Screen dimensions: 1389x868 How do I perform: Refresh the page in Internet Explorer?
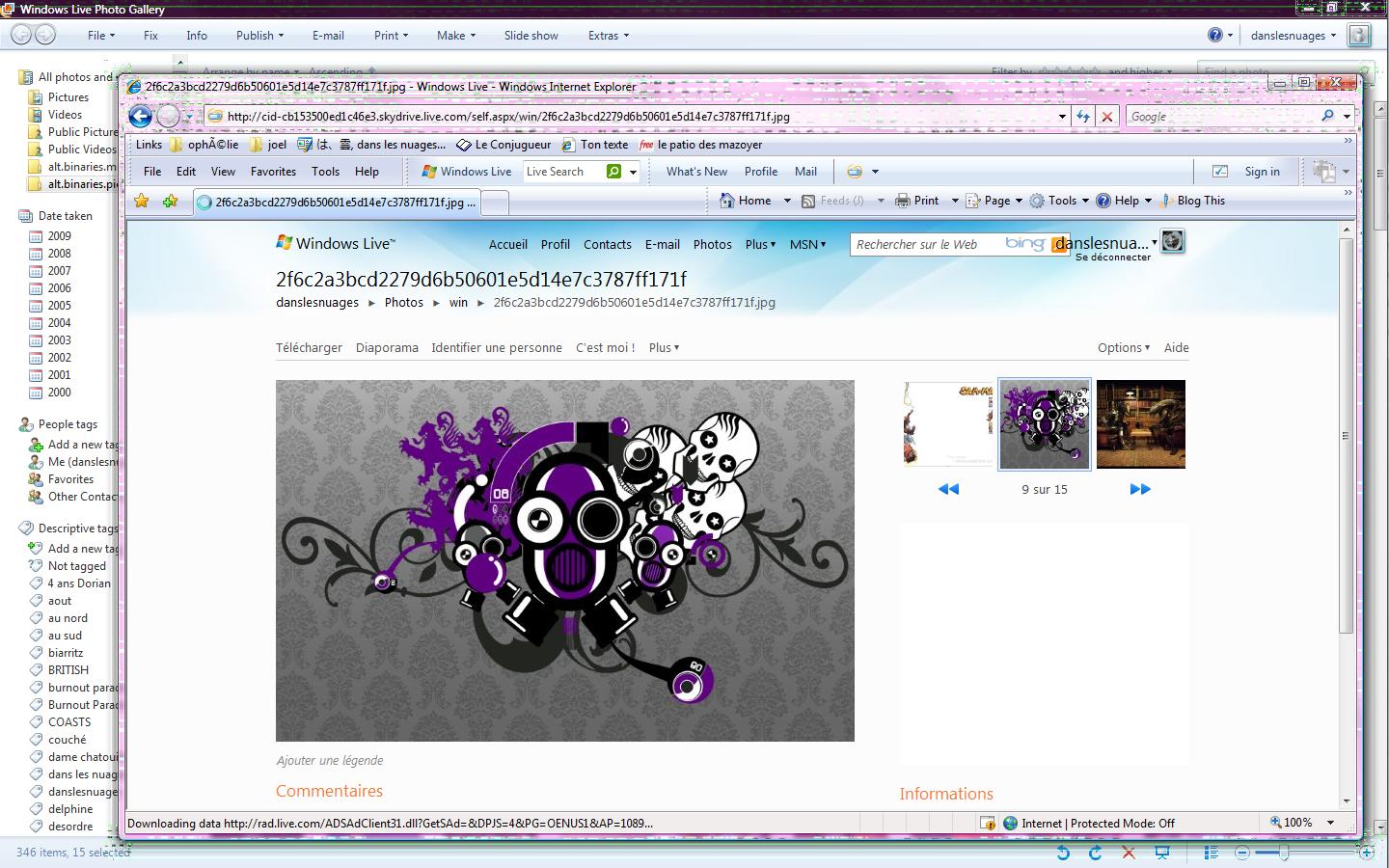pyautogui.click(x=1084, y=117)
